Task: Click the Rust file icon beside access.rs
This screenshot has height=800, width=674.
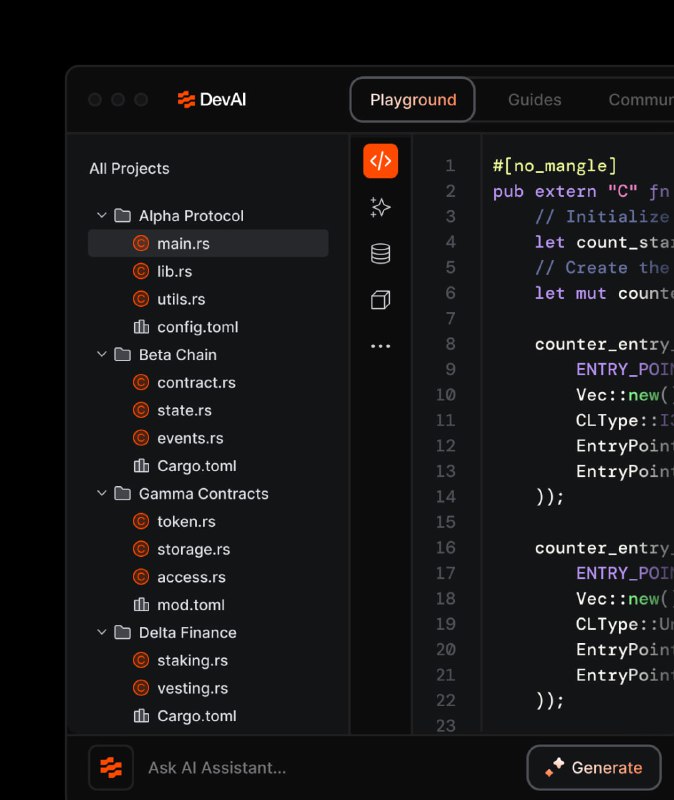Action: click(141, 577)
